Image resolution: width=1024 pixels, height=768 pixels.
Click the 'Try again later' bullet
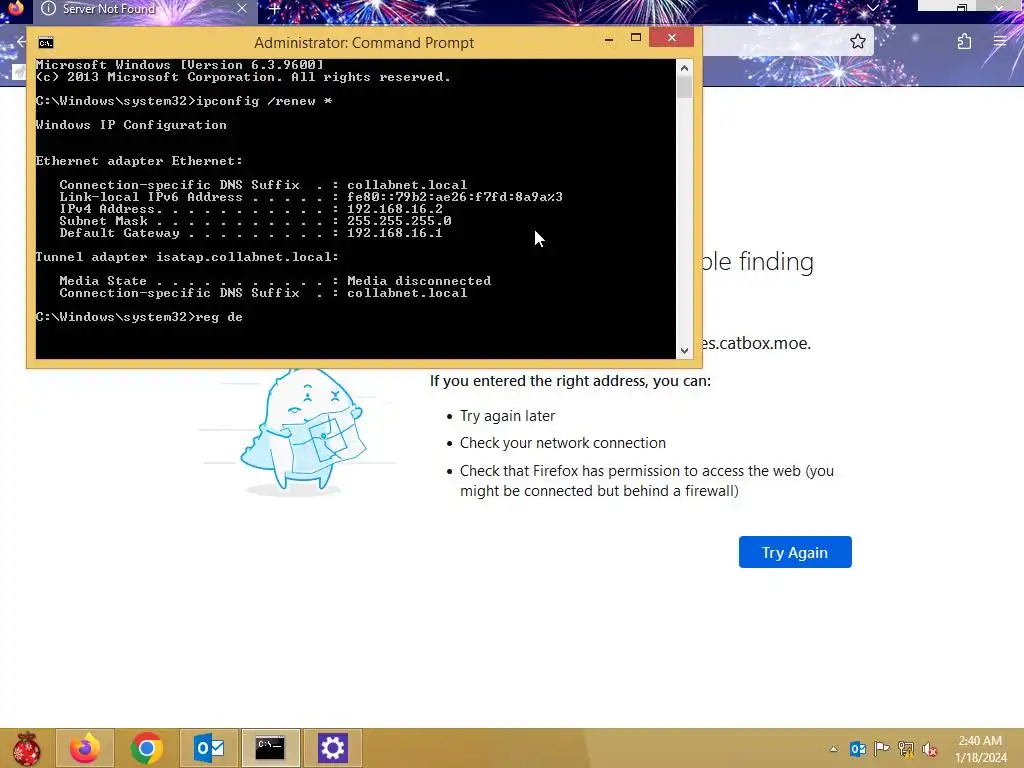point(507,416)
